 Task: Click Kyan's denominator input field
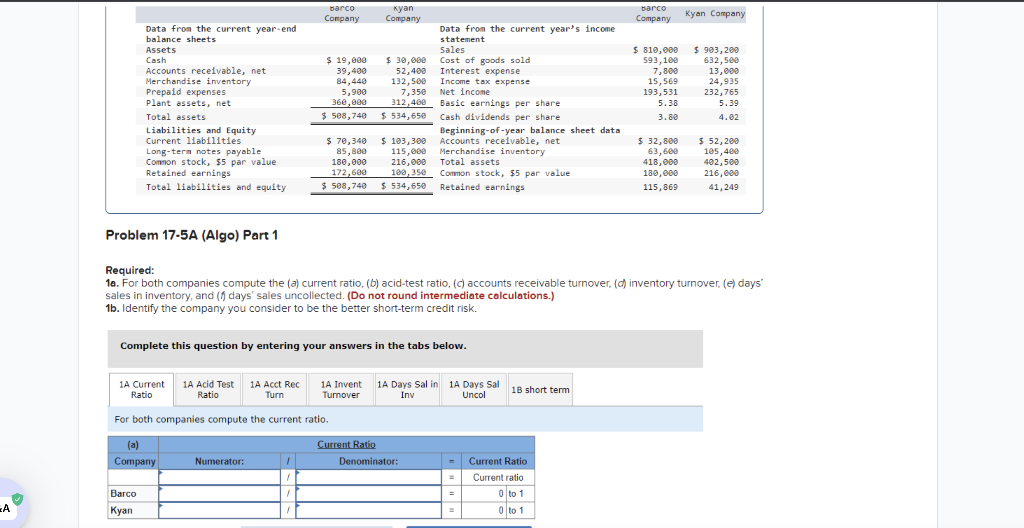point(368,510)
